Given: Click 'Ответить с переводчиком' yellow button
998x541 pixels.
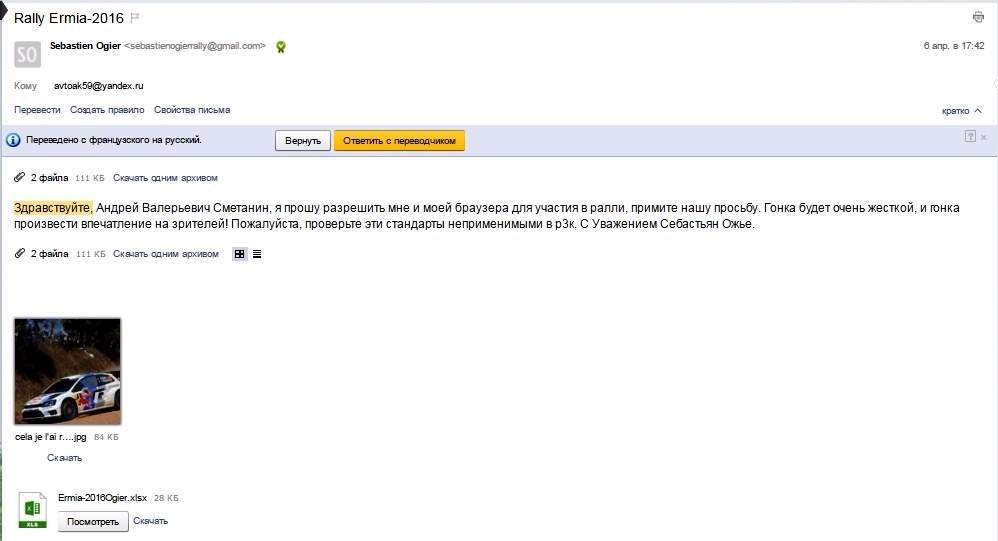Looking at the screenshot, I should tap(399, 141).
